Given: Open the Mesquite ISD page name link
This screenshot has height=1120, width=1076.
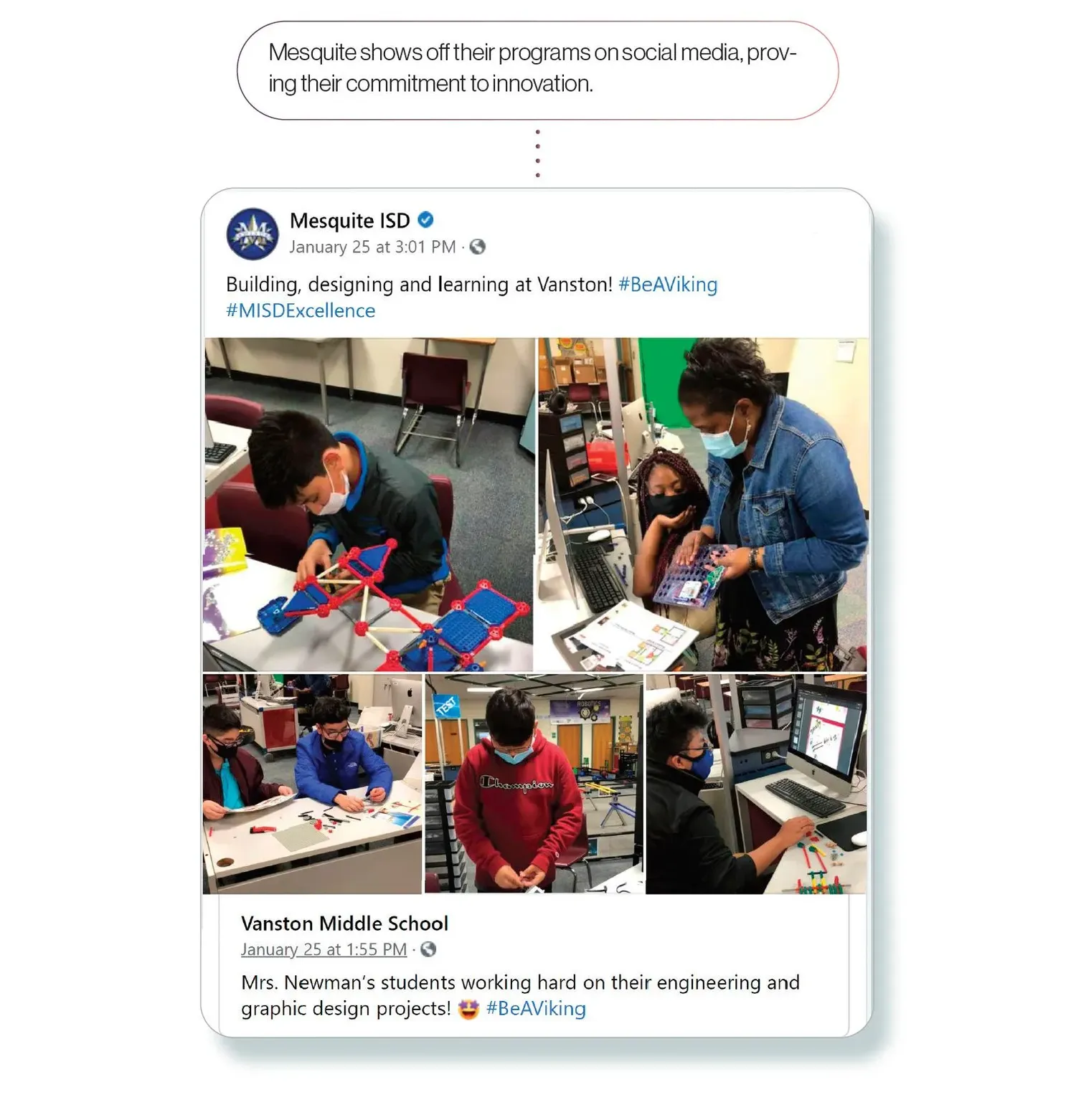Looking at the screenshot, I should point(350,221).
